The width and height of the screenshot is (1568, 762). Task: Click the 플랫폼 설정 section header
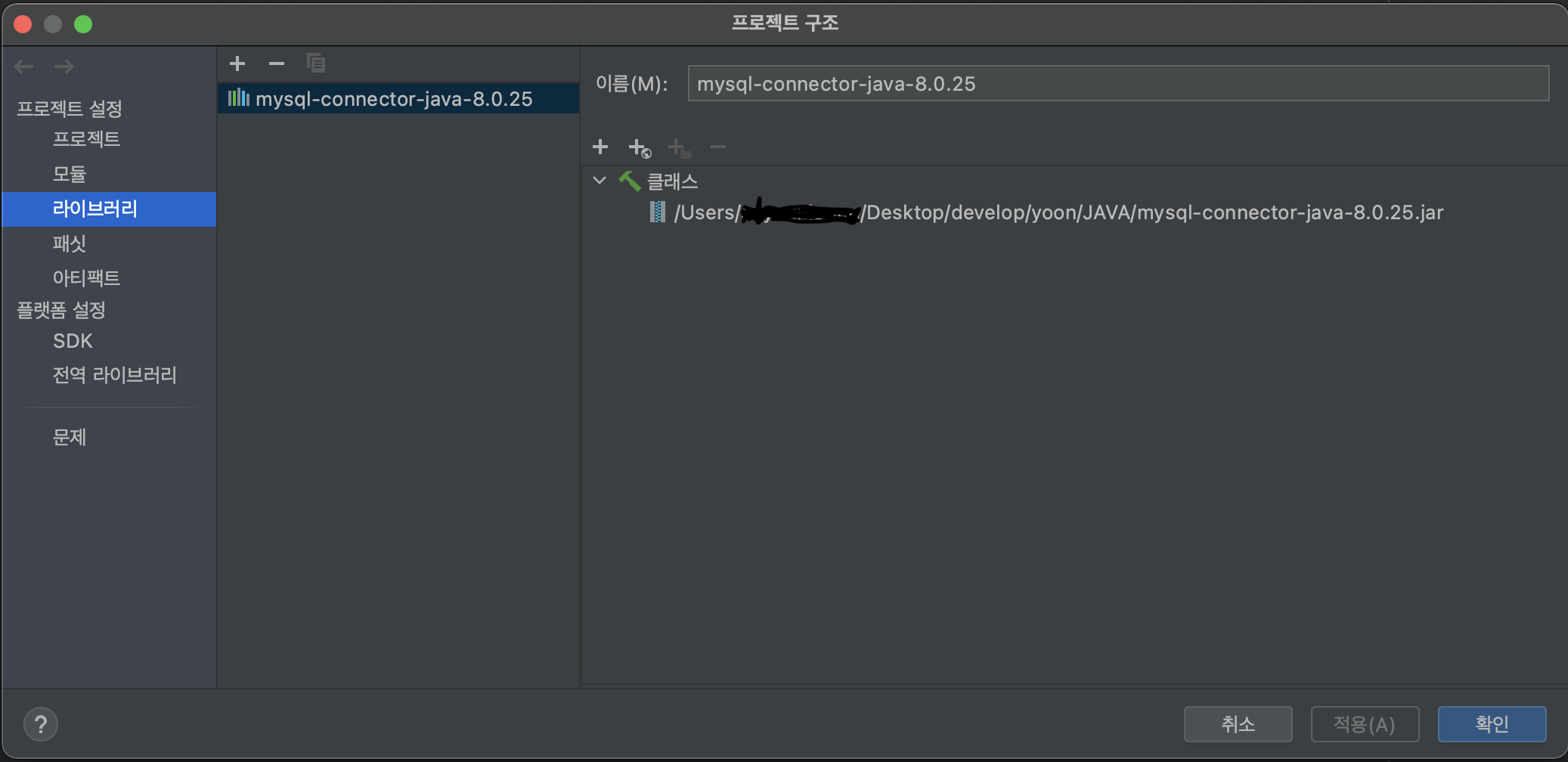tap(61, 310)
